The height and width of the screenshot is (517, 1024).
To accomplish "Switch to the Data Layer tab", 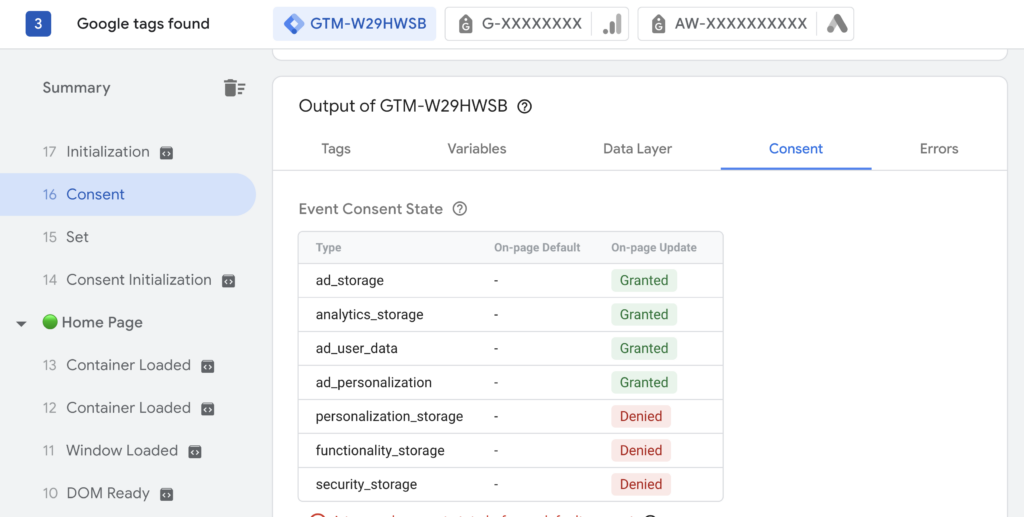I will tap(637, 149).
